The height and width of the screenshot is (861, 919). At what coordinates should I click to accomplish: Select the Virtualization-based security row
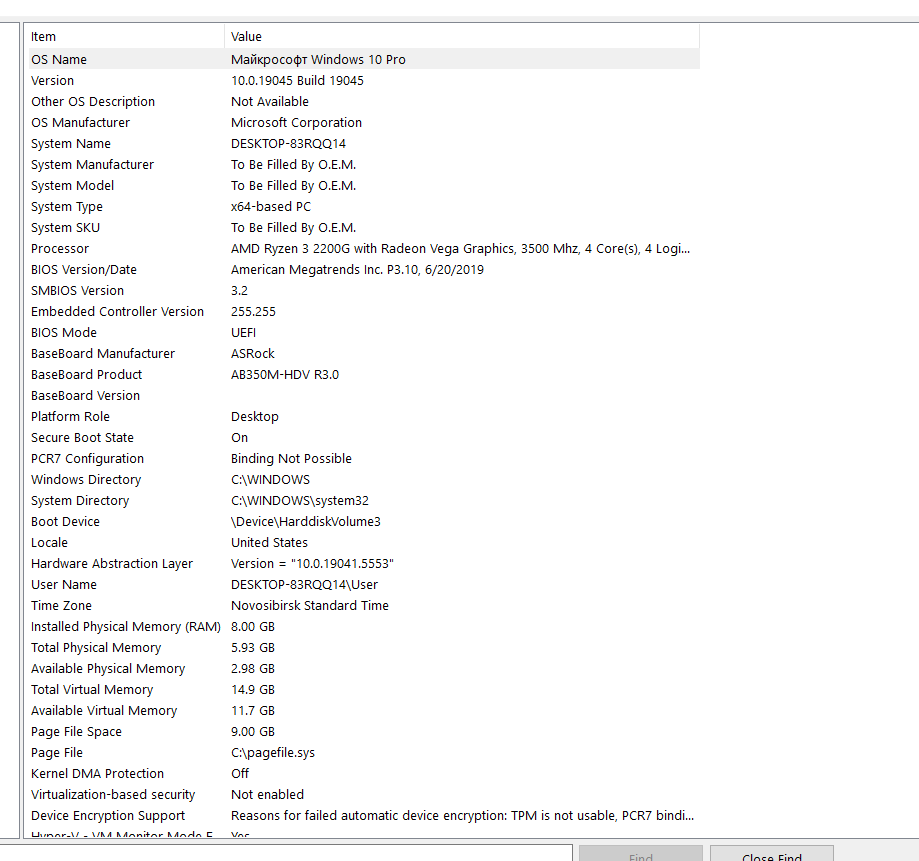(x=364, y=795)
